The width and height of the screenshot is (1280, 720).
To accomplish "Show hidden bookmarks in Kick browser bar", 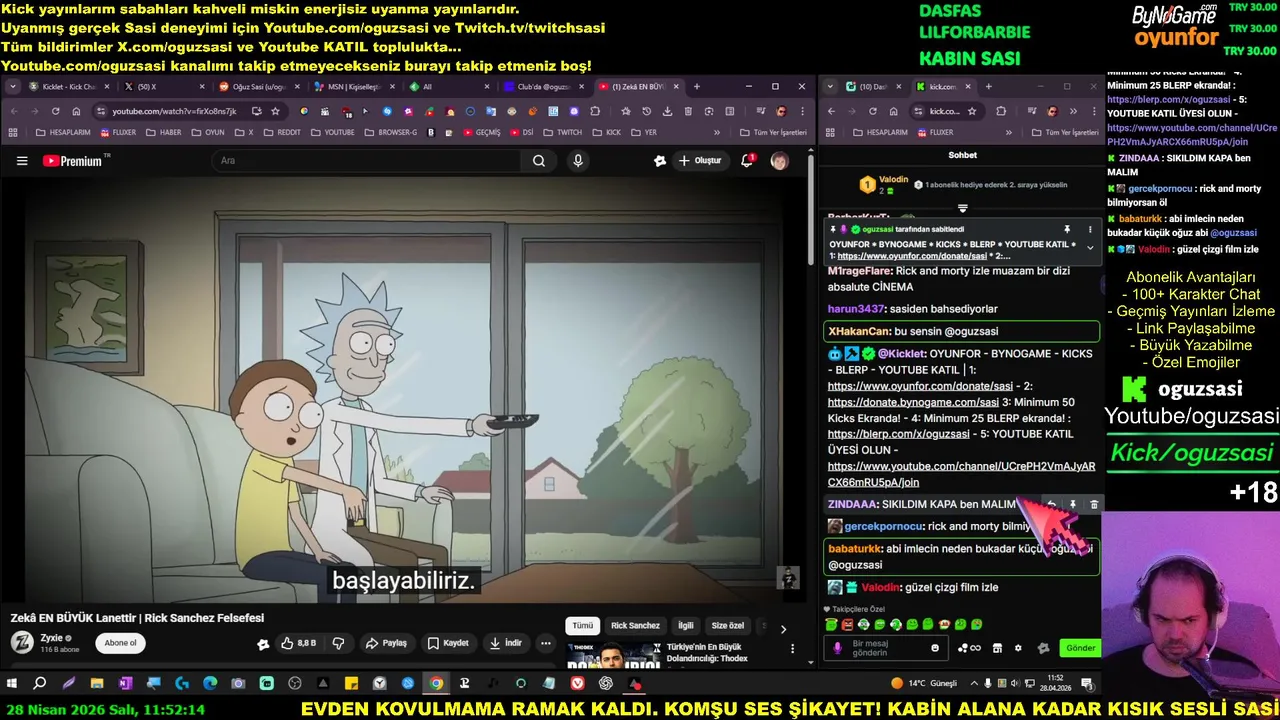I will point(1008,132).
